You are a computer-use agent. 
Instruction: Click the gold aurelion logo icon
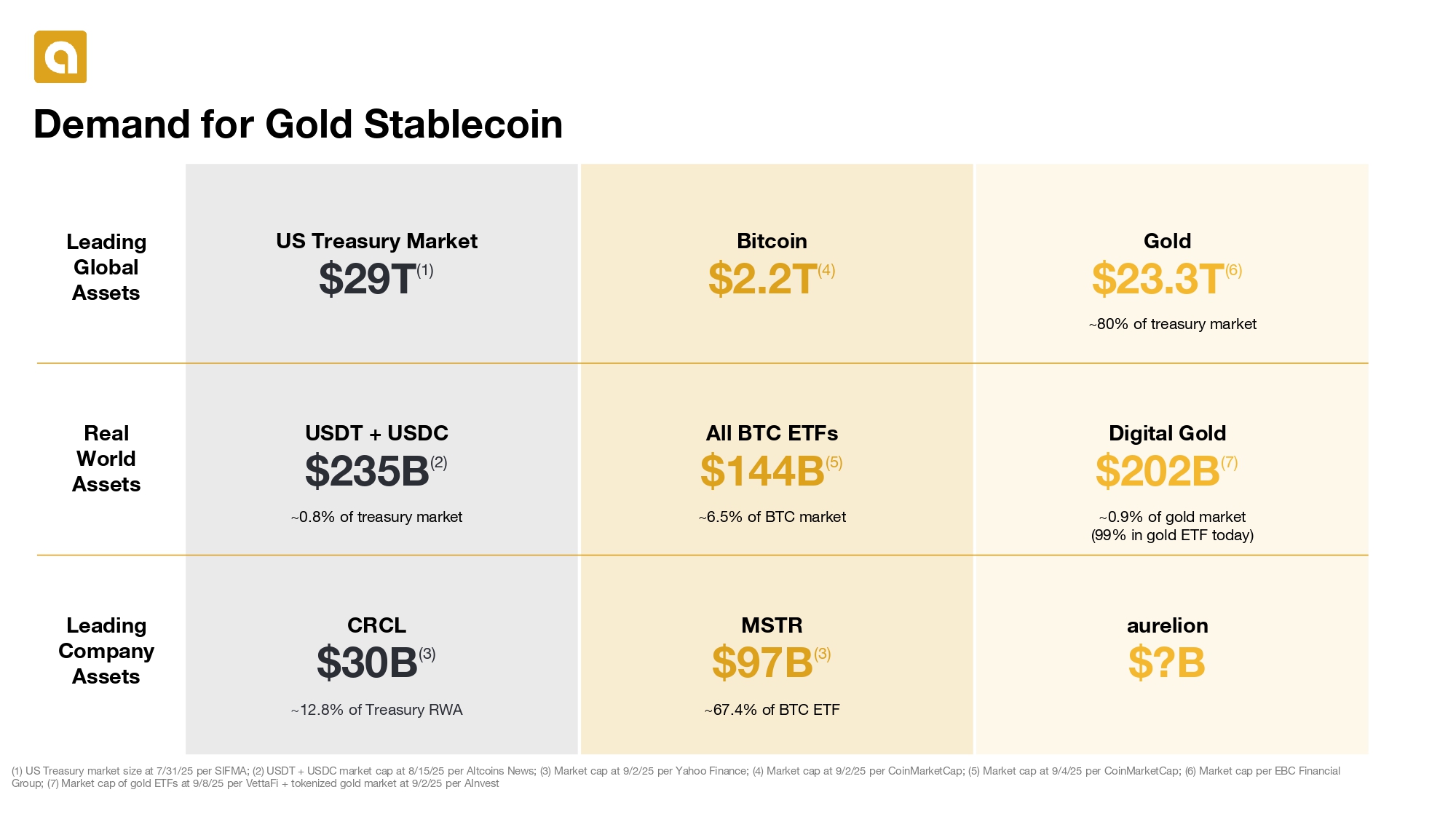[60, 57]
